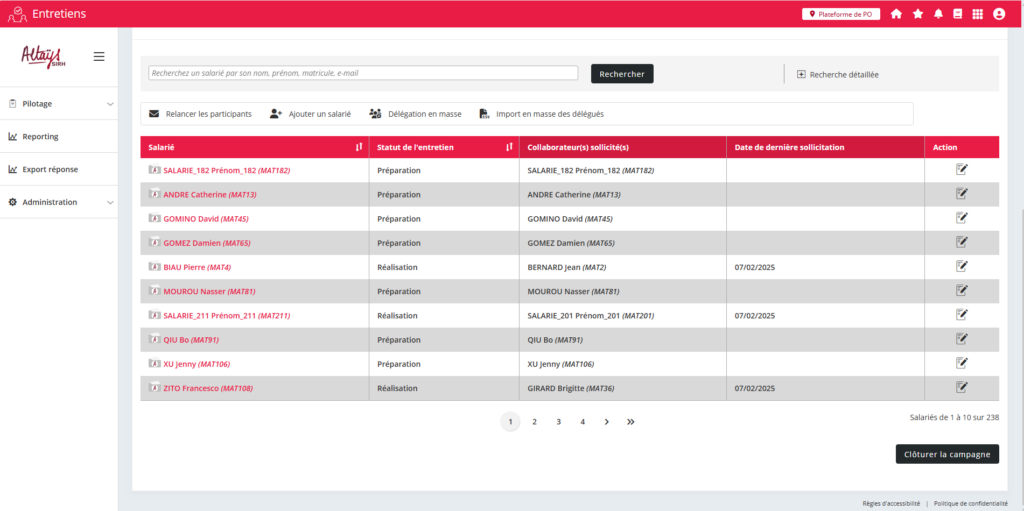The width and height of the screenshot is (1024, 511).
Task: Expand the Administration menu
Action: tap(59, 202)
